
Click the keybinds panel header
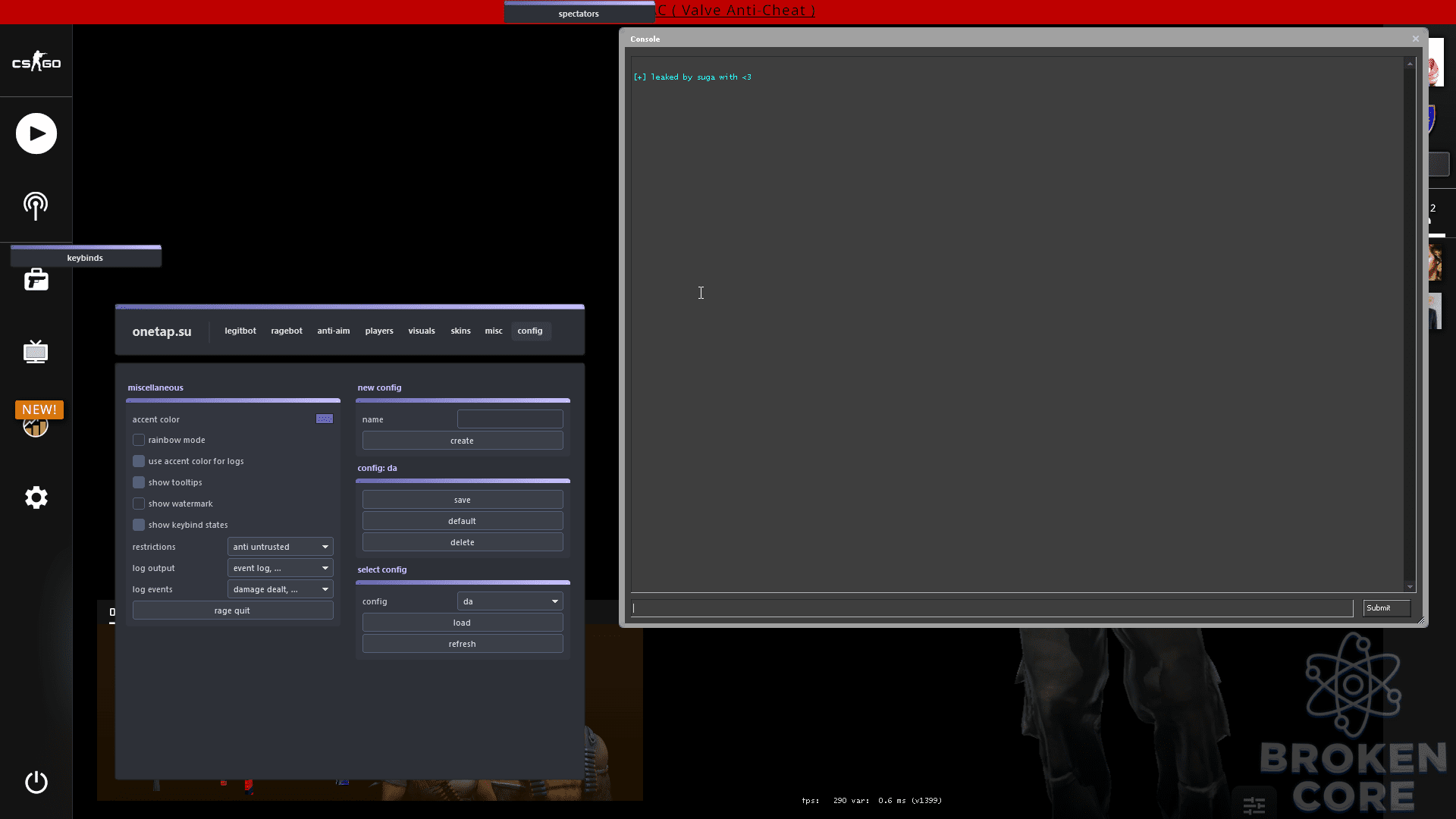tap(86, 256)
